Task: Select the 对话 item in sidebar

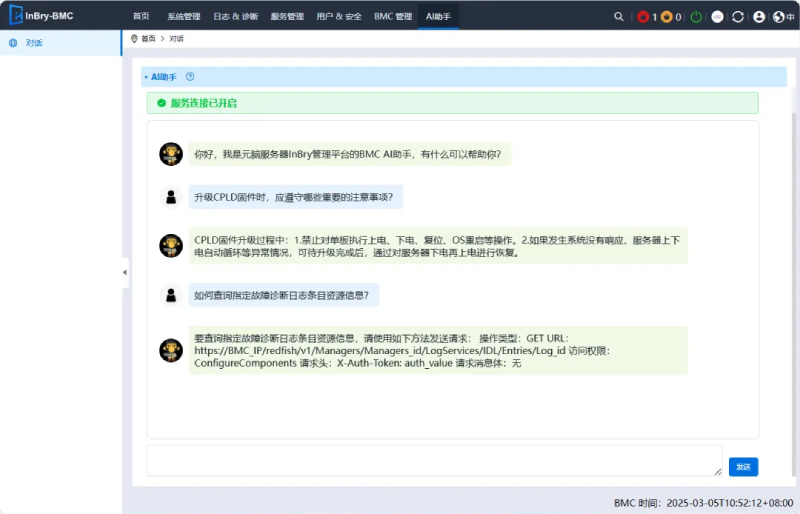Action: tap(34, 43)
